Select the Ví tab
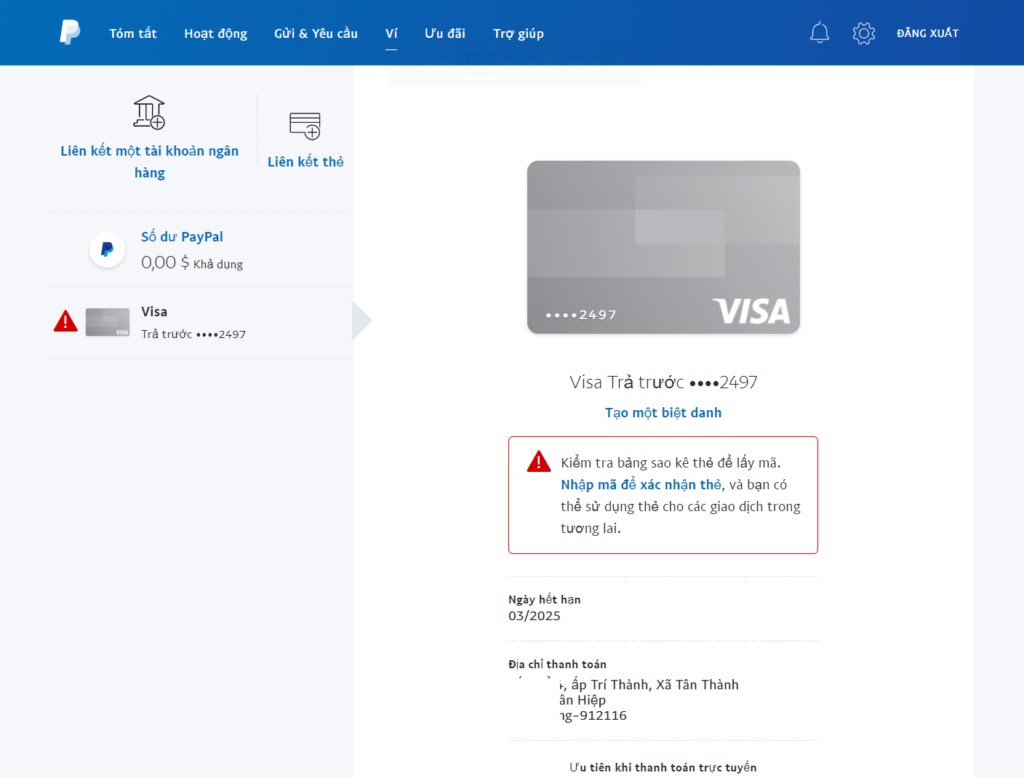The width and height of the screenshot is (1024, 778). [391, 34]
